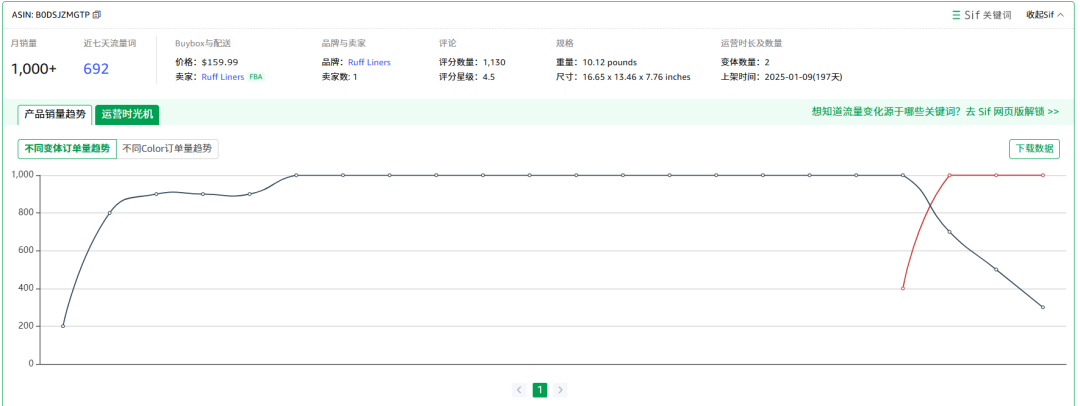The width and height of the screenshot is (1080, 406).
Task: Click the collapse chevron next to 收起Sif
Action: click(1060, 14)
